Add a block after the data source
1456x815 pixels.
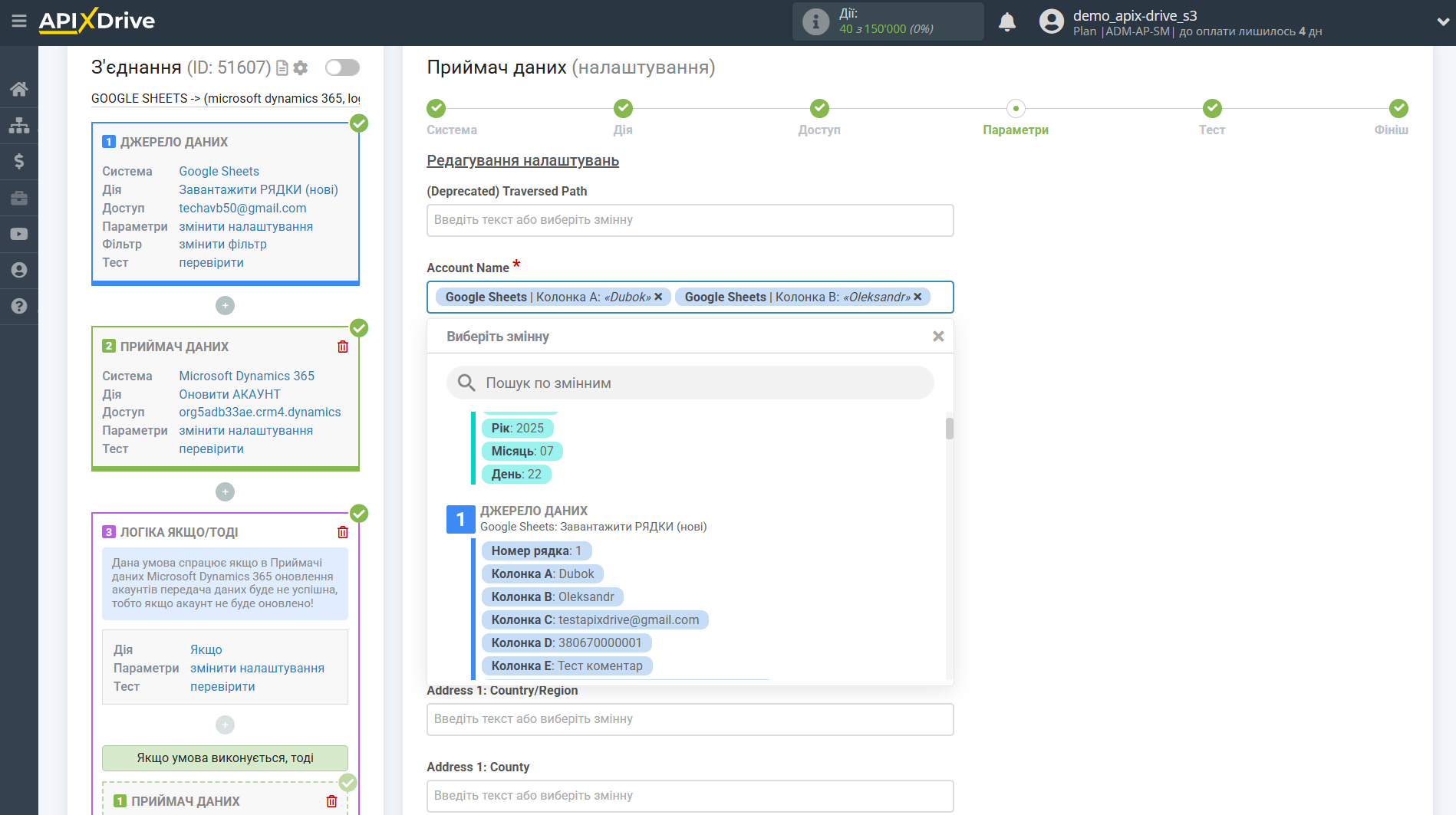[x=225, y=305]
